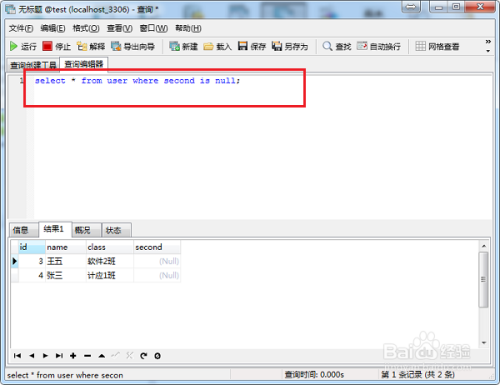Load a query file with 载入
Viewport: 500px width, 385px height.
tap(217, 46)
